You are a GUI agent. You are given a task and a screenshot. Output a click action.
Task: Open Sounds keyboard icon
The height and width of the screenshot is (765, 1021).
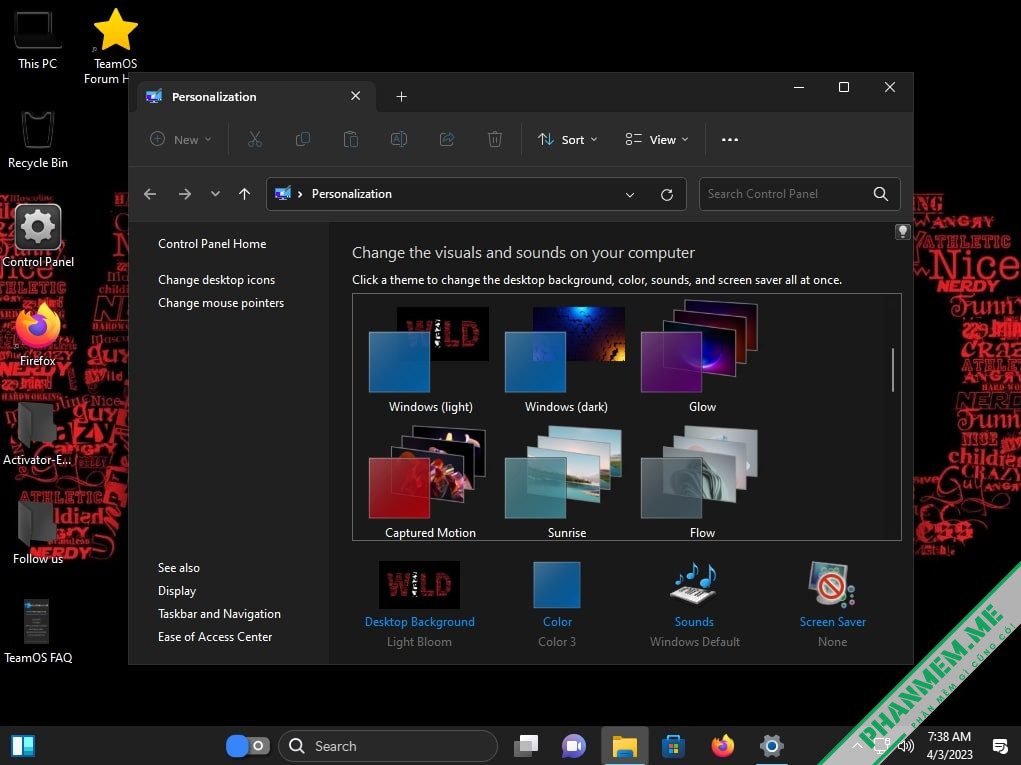tap(694, 583)
